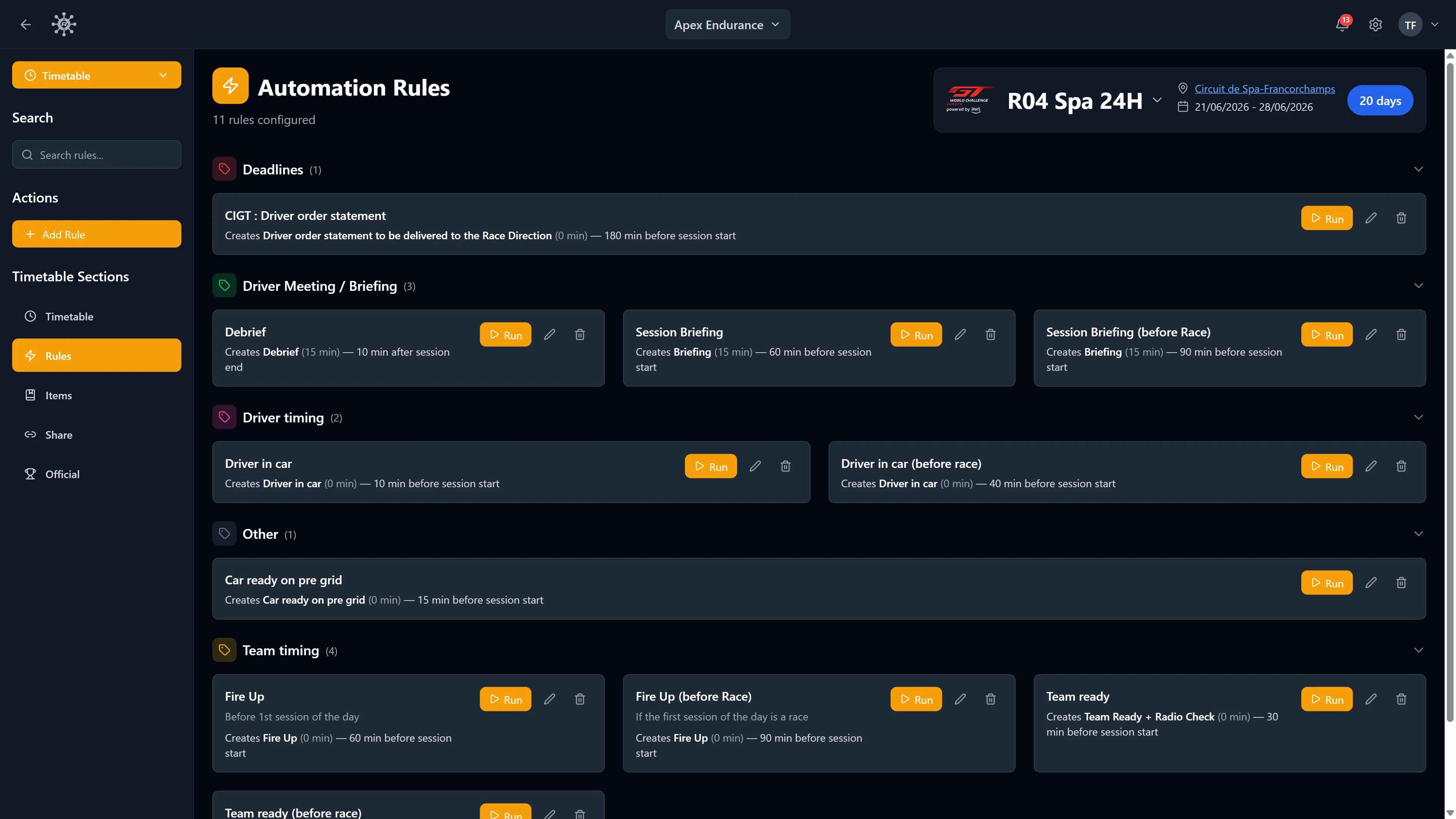Run the Fire Up rule
The width and height of the screenshot is (1456, 819).
(x=505, y=699)
